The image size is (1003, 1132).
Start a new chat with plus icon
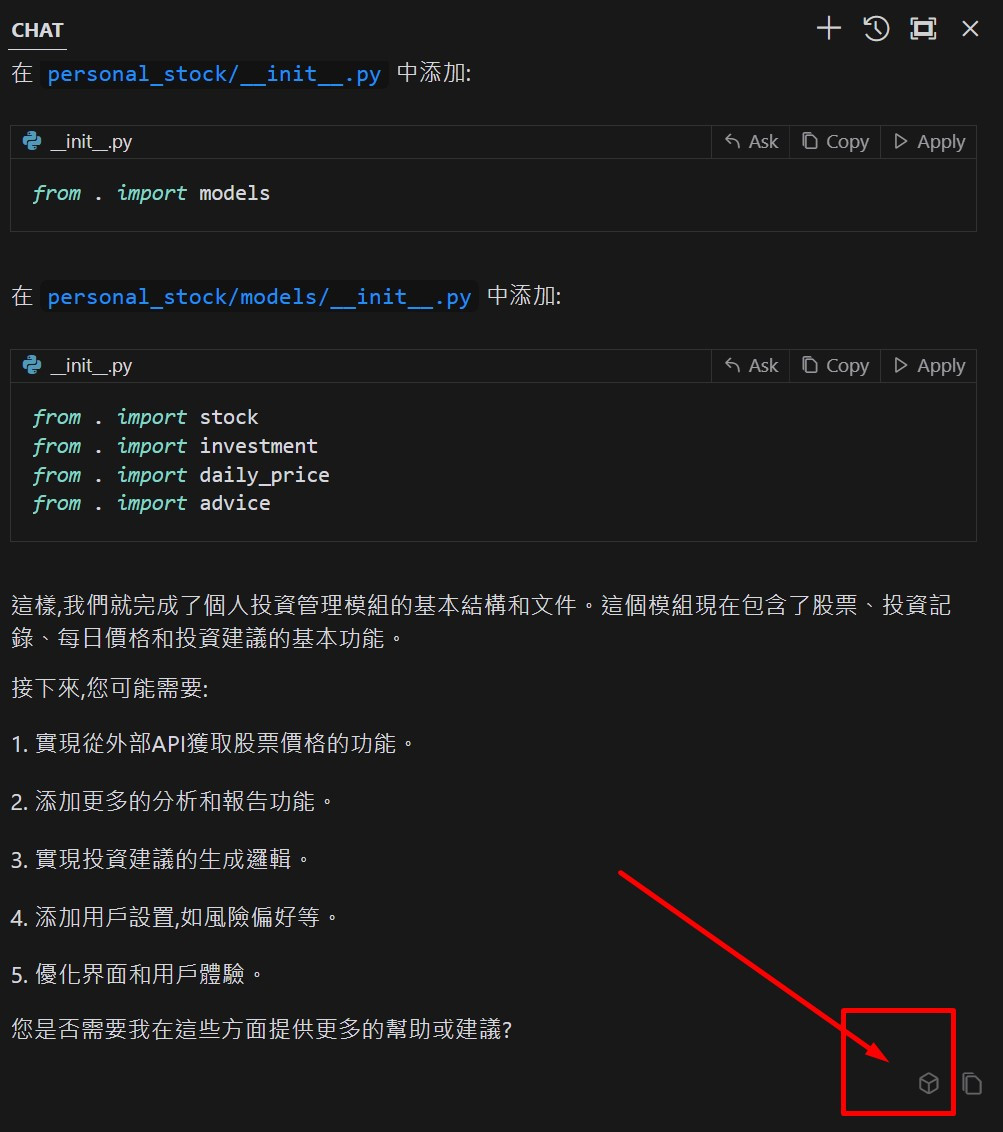tap(828, 29)
